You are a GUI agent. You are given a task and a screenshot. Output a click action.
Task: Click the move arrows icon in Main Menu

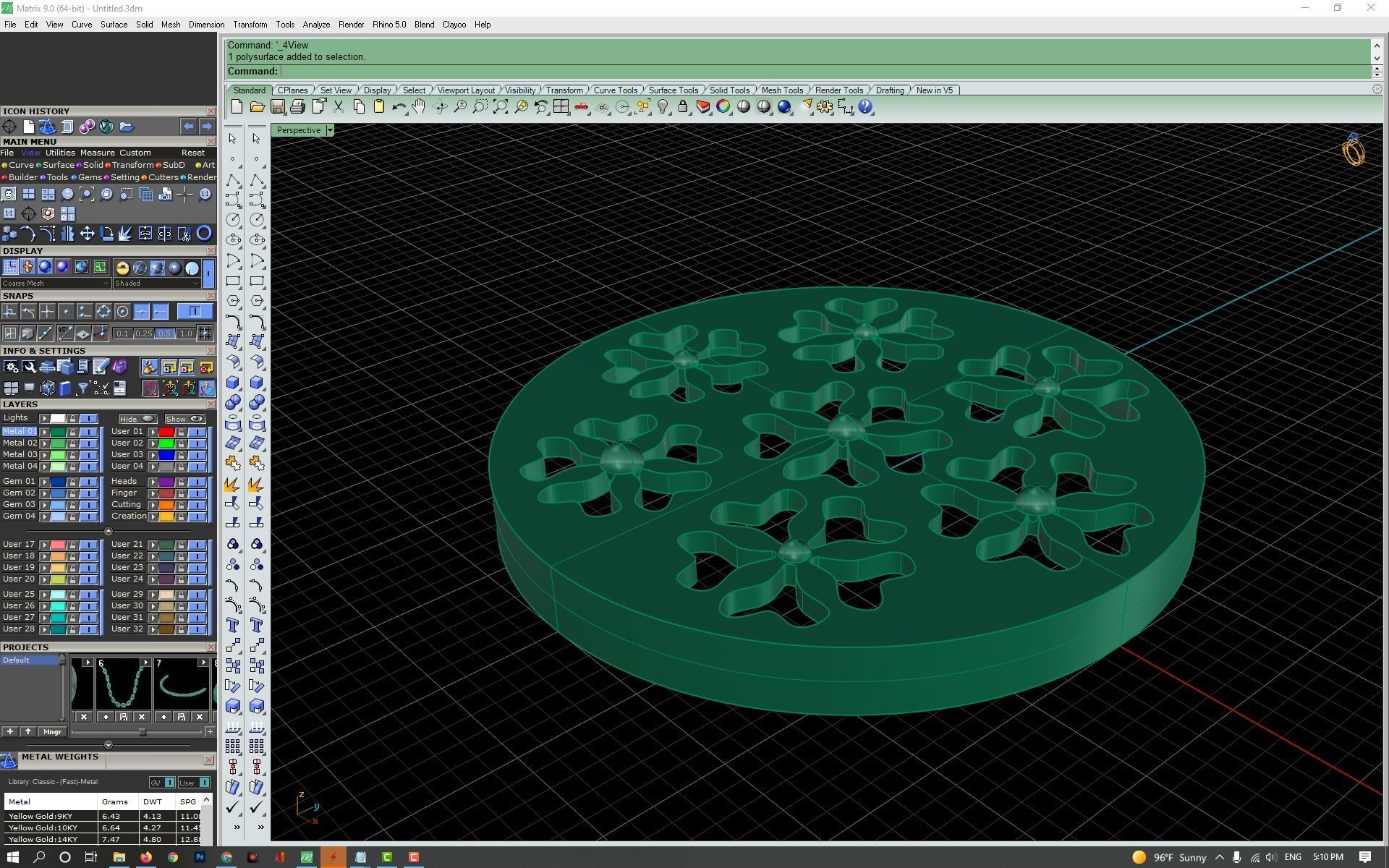click(x=87, y=233)
